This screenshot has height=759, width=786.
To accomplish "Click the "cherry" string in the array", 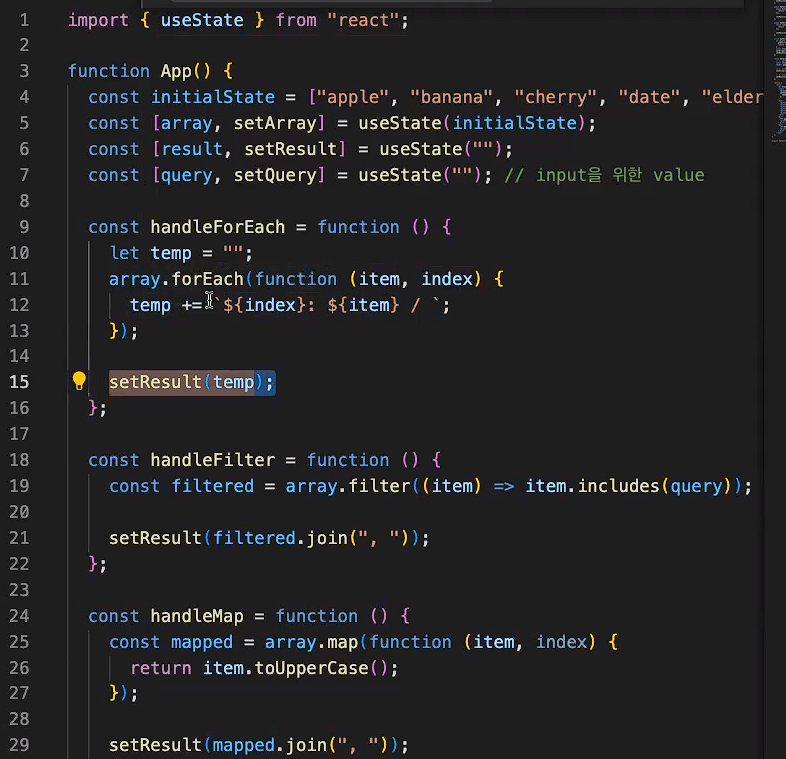I will (x=556, y=97).
